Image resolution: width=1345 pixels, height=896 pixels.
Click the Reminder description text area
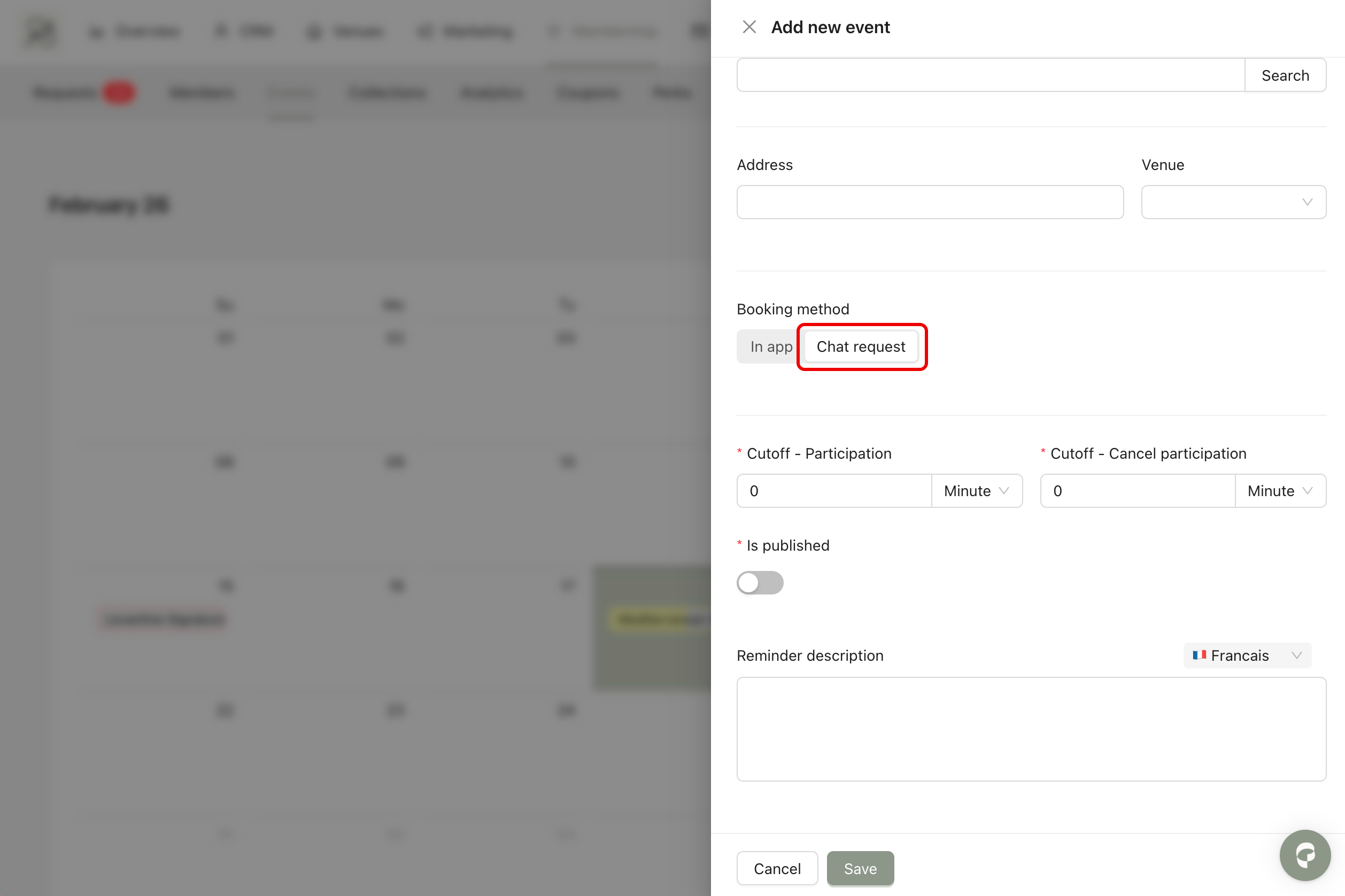tap(1031, 729)
